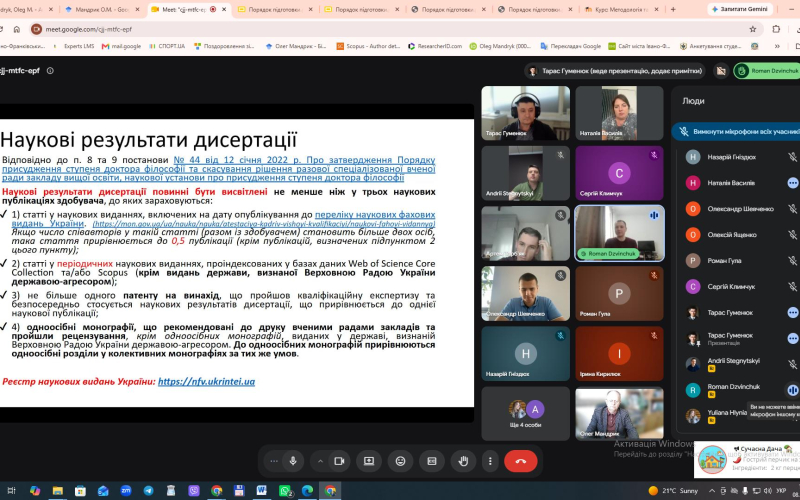The width and height of the screenshot is (800, 500).
Task: Click camera-off status icon in top bar
Action: [721, 71]
